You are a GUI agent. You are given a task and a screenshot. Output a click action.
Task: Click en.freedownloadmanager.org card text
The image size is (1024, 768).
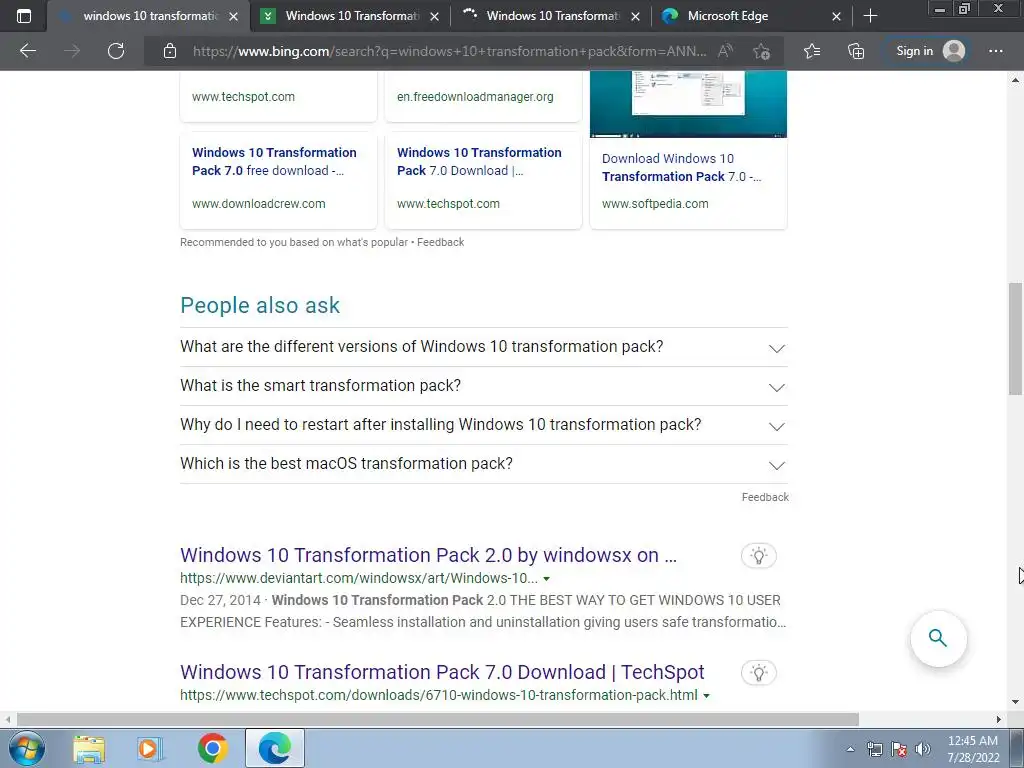pos(475,97)
